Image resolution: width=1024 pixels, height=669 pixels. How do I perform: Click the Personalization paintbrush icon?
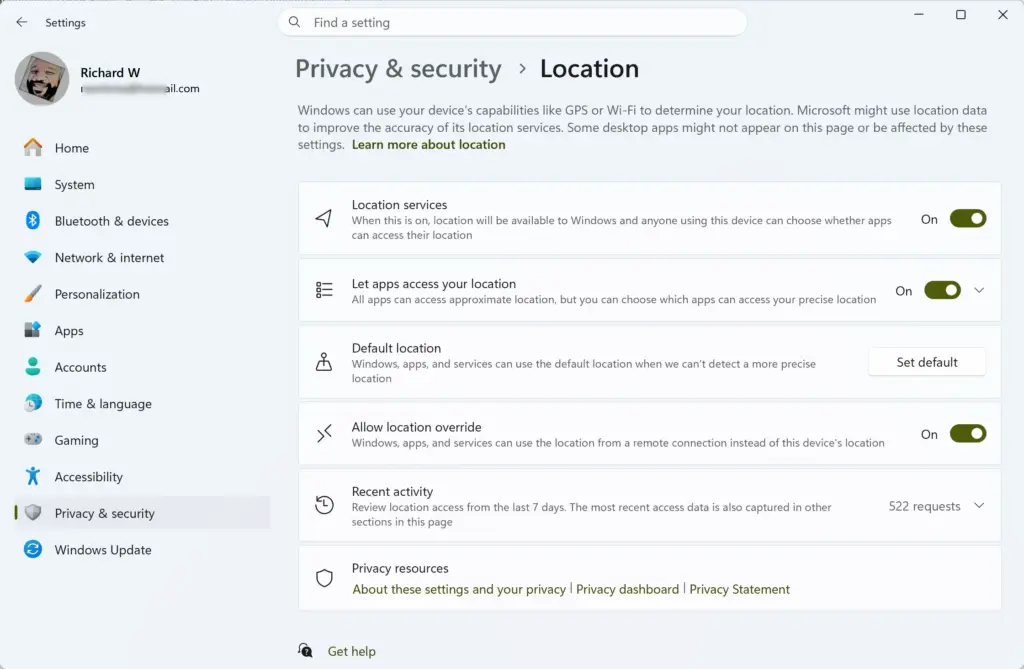[x=33, y=294]
